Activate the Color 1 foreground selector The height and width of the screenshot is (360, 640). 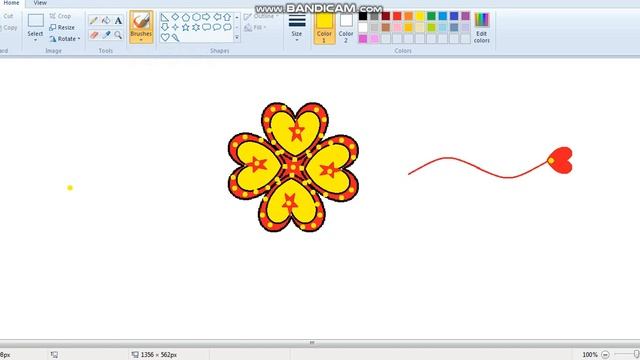(x=324, y=28)
